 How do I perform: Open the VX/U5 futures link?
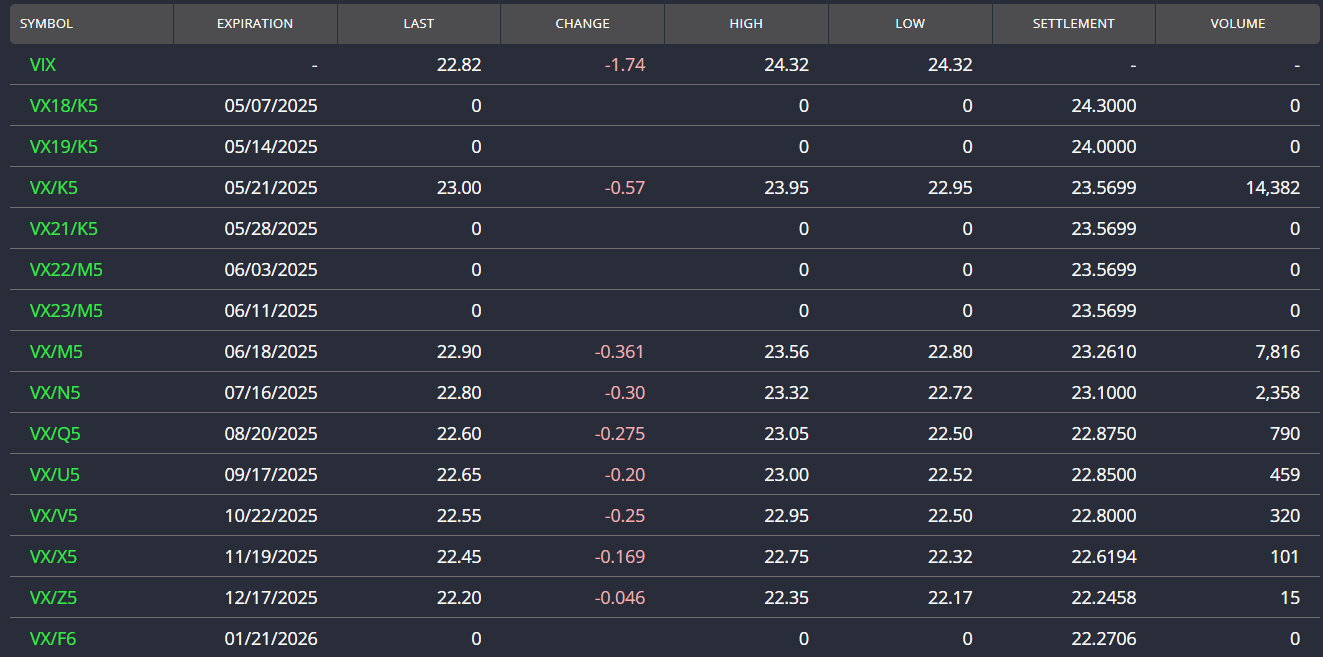54,475
